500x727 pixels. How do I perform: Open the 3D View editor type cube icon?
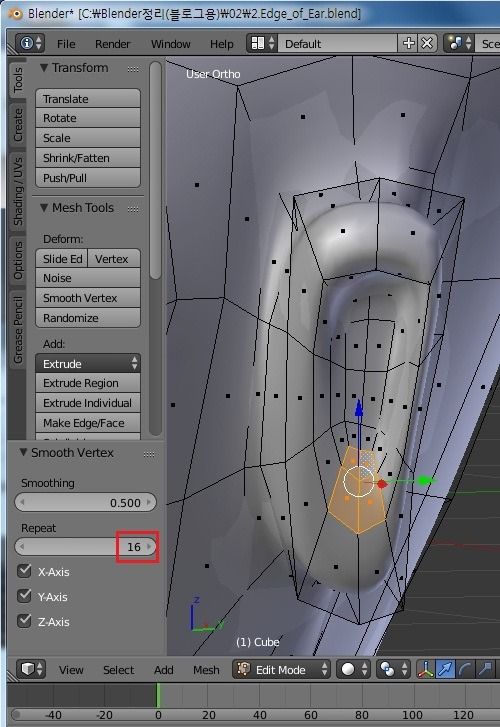click(31, 669)
